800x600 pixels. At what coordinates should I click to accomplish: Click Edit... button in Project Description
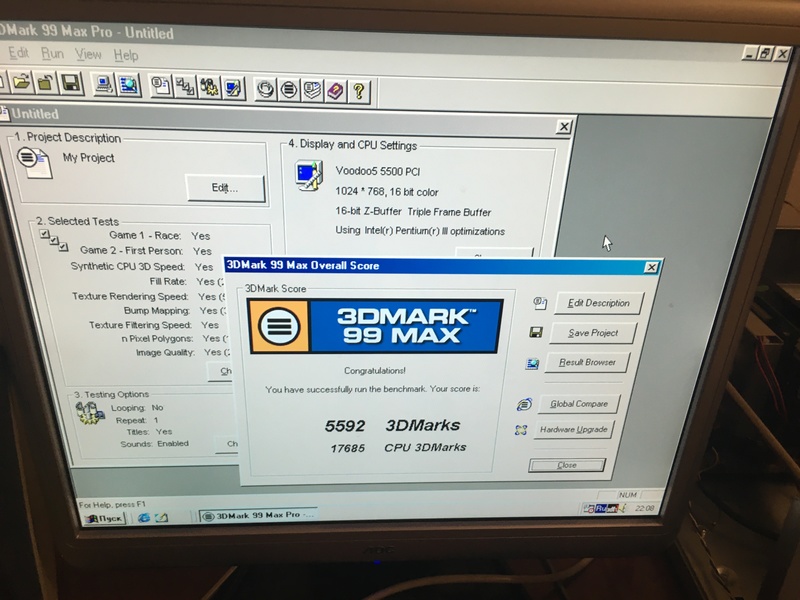coord(225,188)
